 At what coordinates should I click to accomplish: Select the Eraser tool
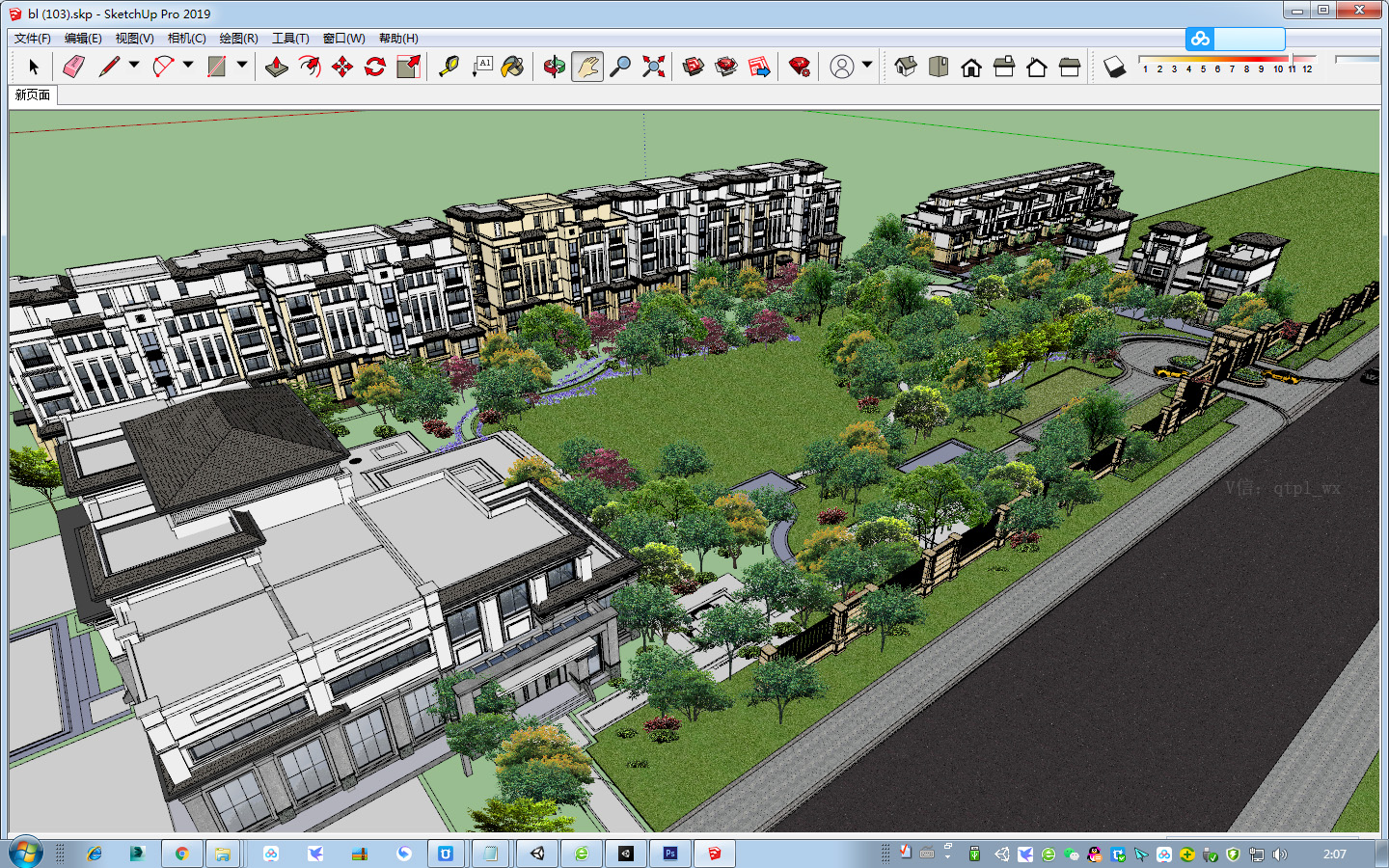[74, 67]
